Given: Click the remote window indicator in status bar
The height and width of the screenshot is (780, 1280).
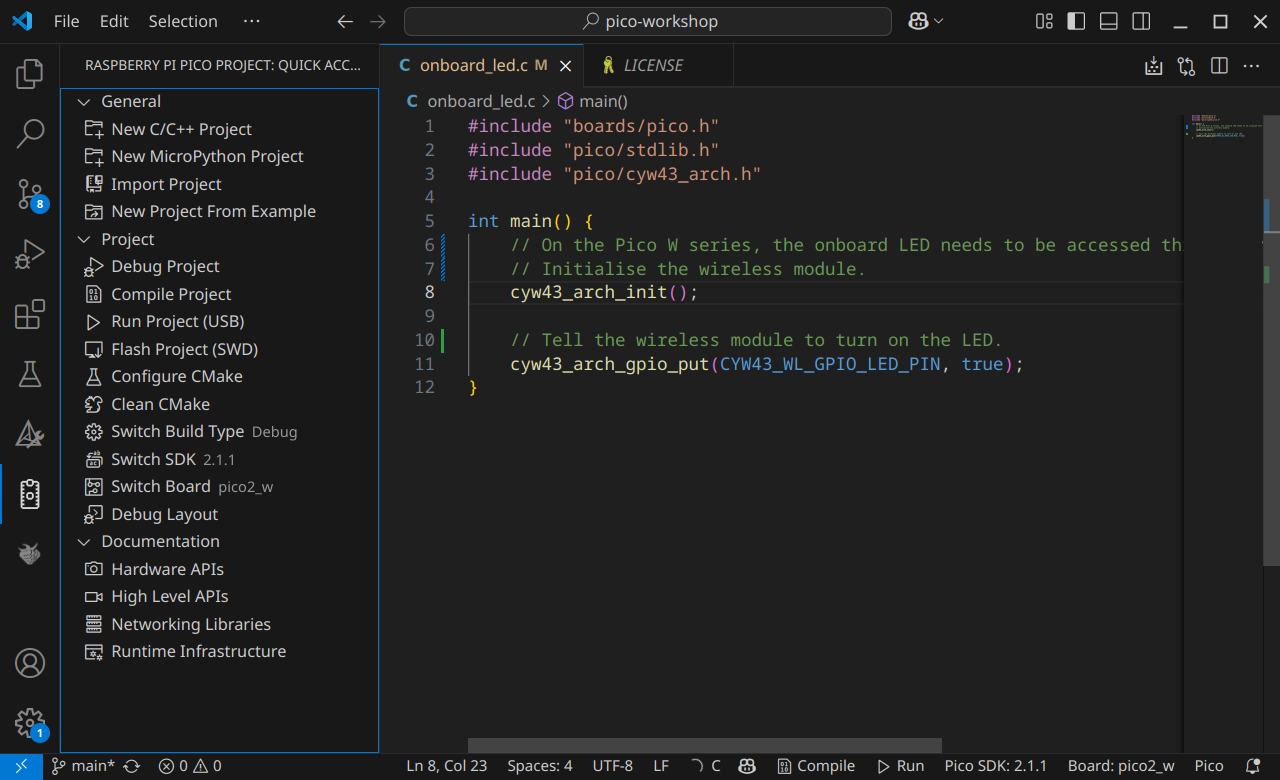Looking at the screenshot, I should coord(21,766).
